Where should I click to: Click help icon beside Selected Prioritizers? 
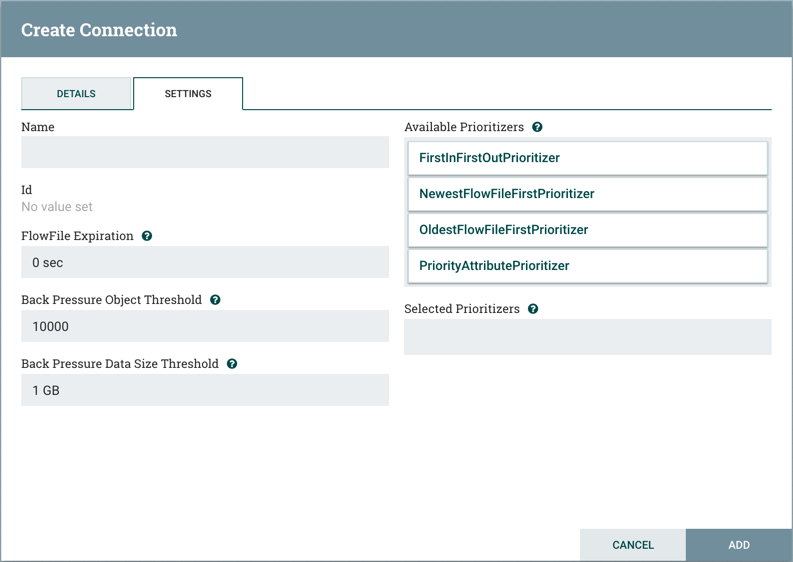(533, 309)
